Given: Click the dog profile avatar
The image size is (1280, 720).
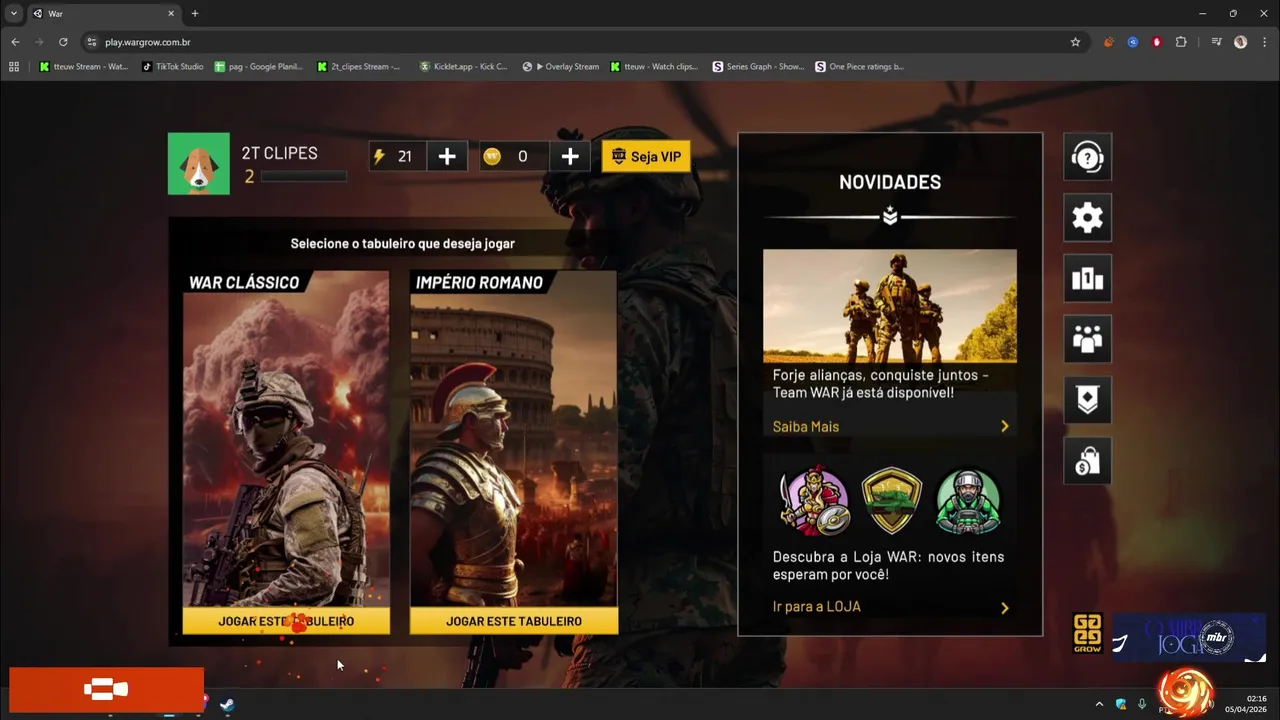Looking at the screenshot, I should pos(198,163).
